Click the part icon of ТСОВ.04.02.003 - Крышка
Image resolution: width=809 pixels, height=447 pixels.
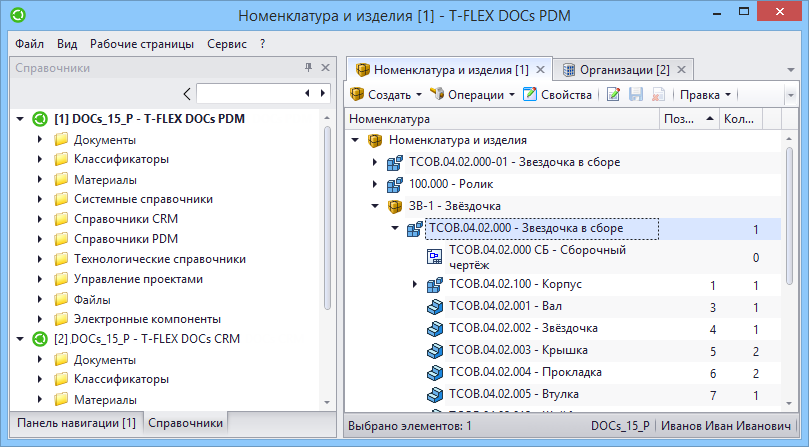click(x=435, y=351)
